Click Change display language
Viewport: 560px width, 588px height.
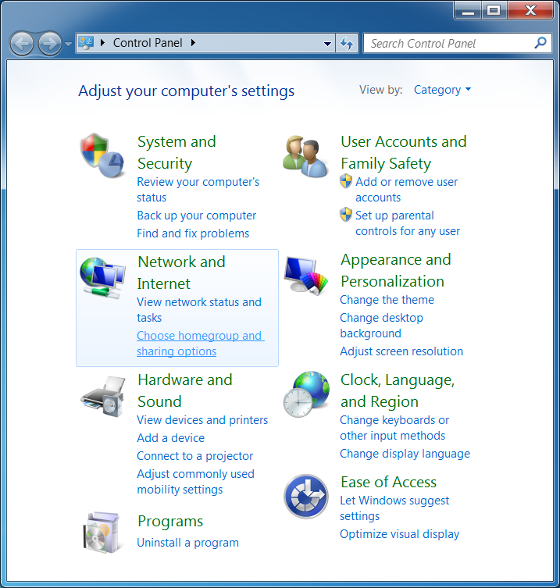pyautogui.click(x=405, y=453)
